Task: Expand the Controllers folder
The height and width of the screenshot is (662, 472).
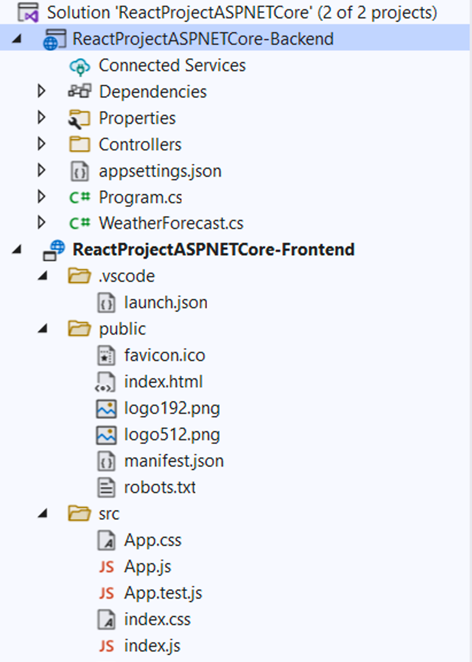Action: 41,144
